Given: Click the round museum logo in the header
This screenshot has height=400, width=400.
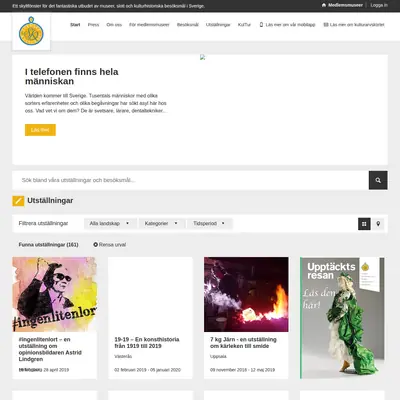Looking at the screenshot, I should (31, 31).
